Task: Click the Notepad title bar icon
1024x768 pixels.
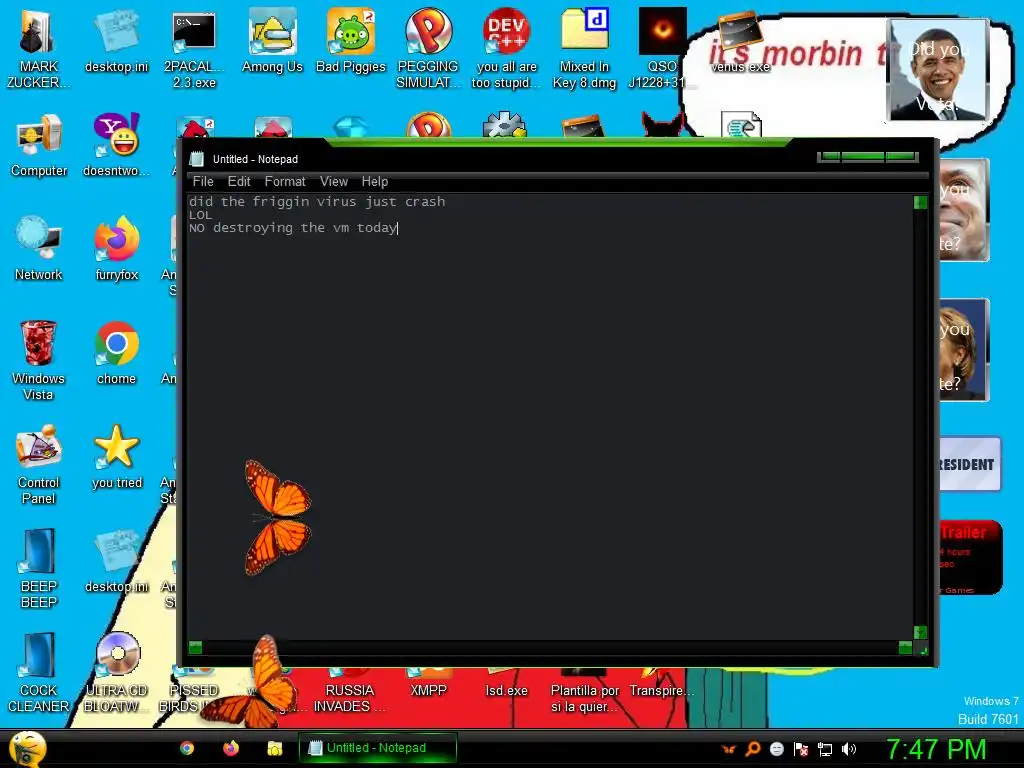Action: click(x=197, y=159)
